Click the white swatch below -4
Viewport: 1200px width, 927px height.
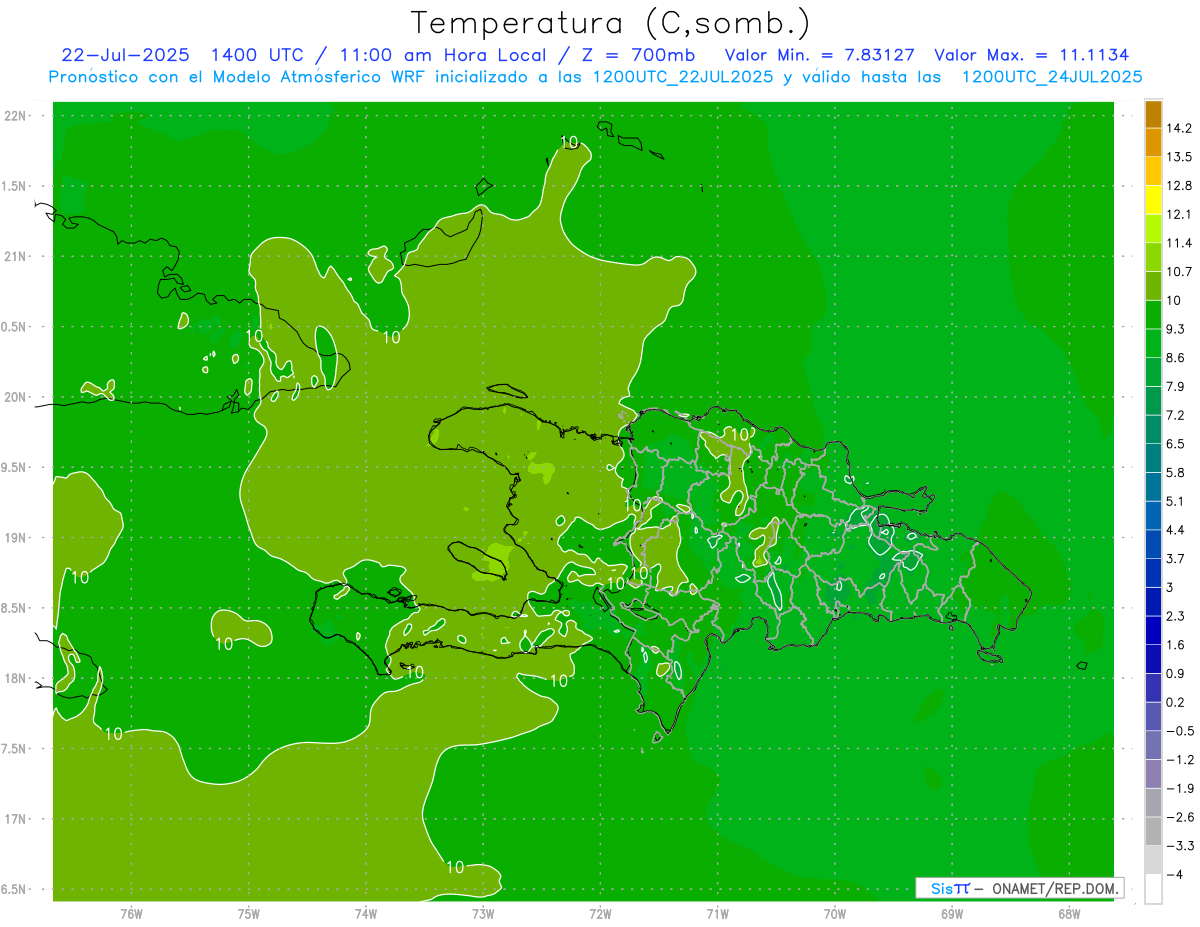[1153, 889]
